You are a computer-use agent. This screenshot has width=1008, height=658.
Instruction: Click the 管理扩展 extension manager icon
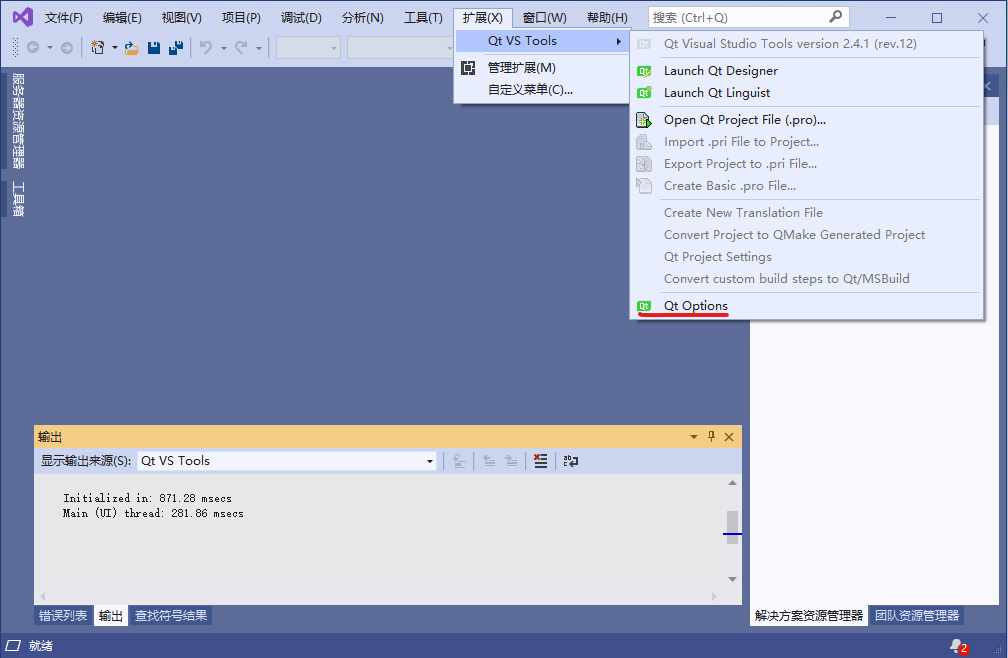pos(468,67)
